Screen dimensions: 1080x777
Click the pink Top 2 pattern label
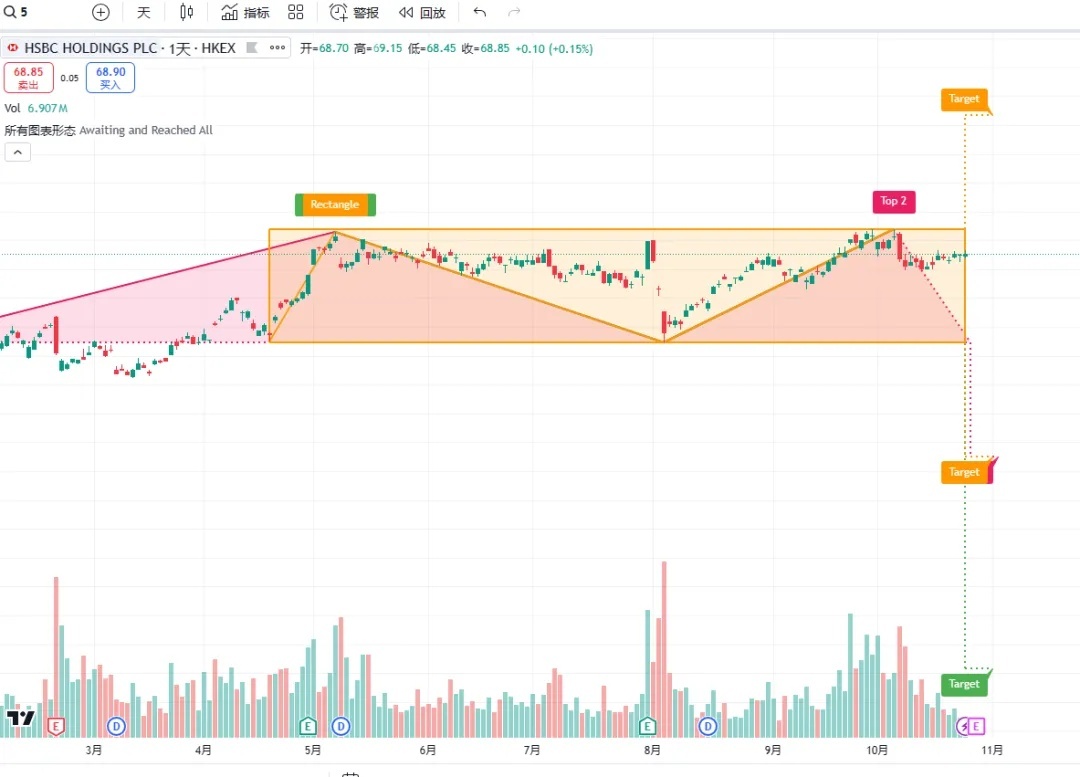893,201
